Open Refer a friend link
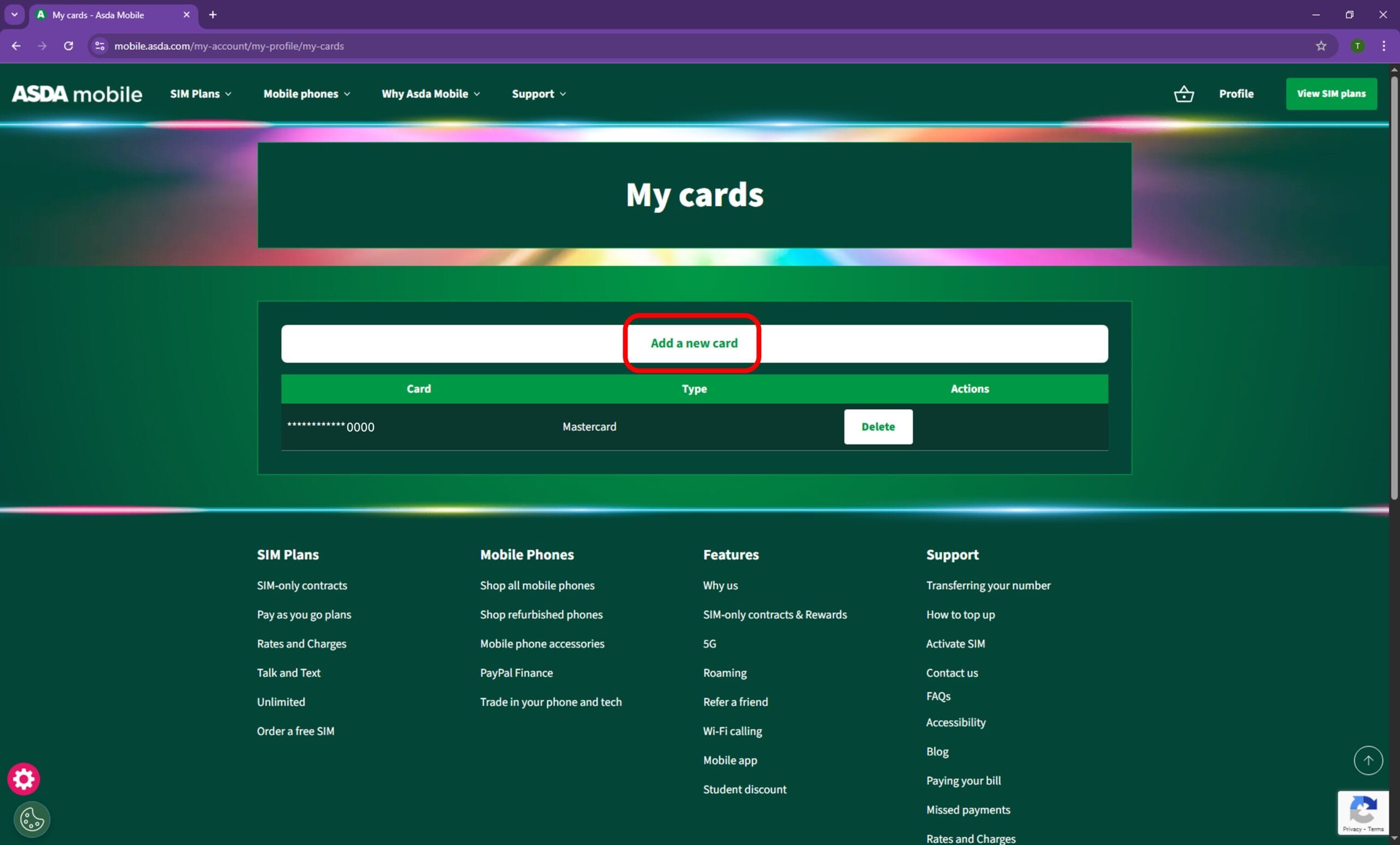This screenshot has width=1400, height=845. tap(735, 702)
